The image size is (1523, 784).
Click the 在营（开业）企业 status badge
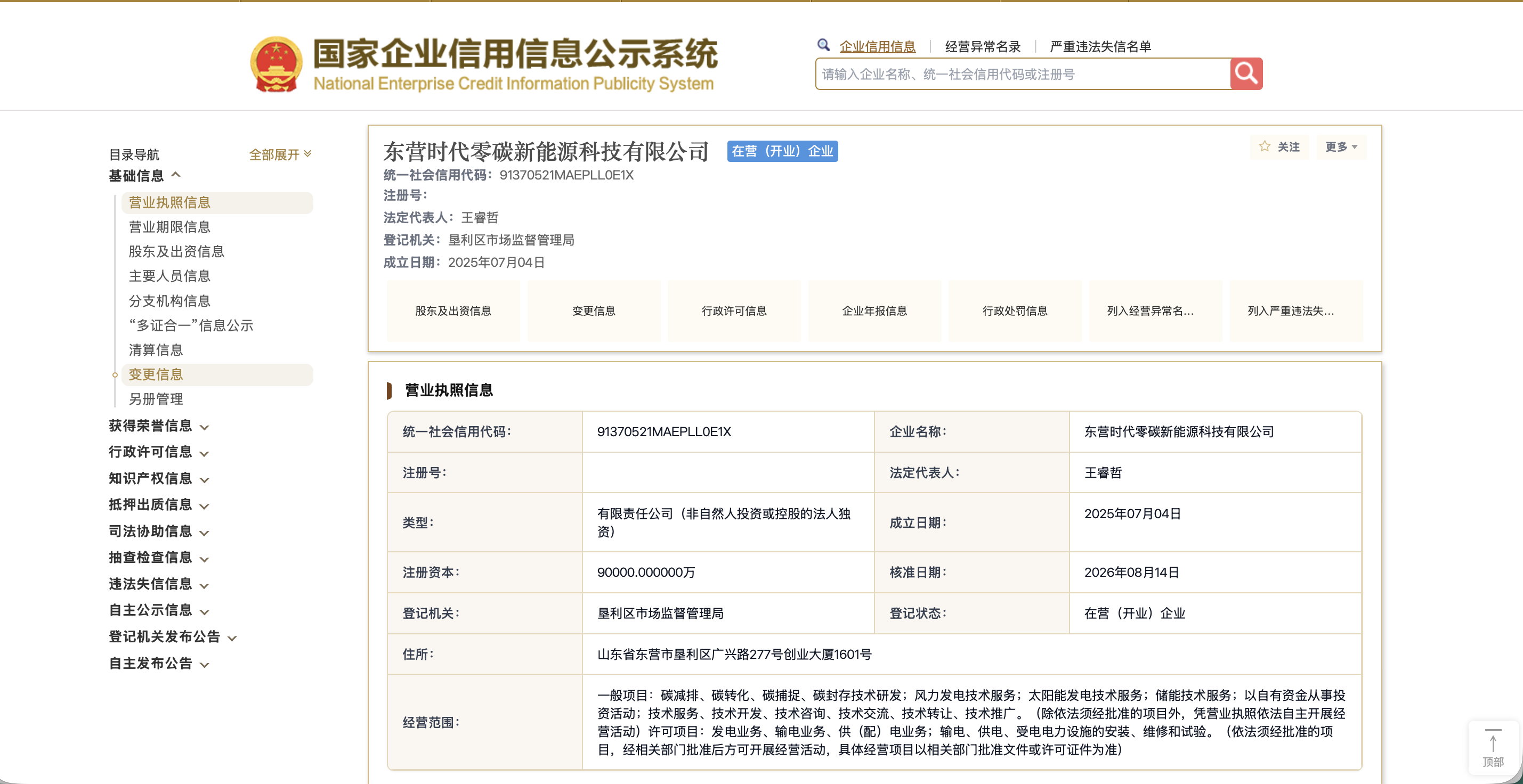point(782,151)
